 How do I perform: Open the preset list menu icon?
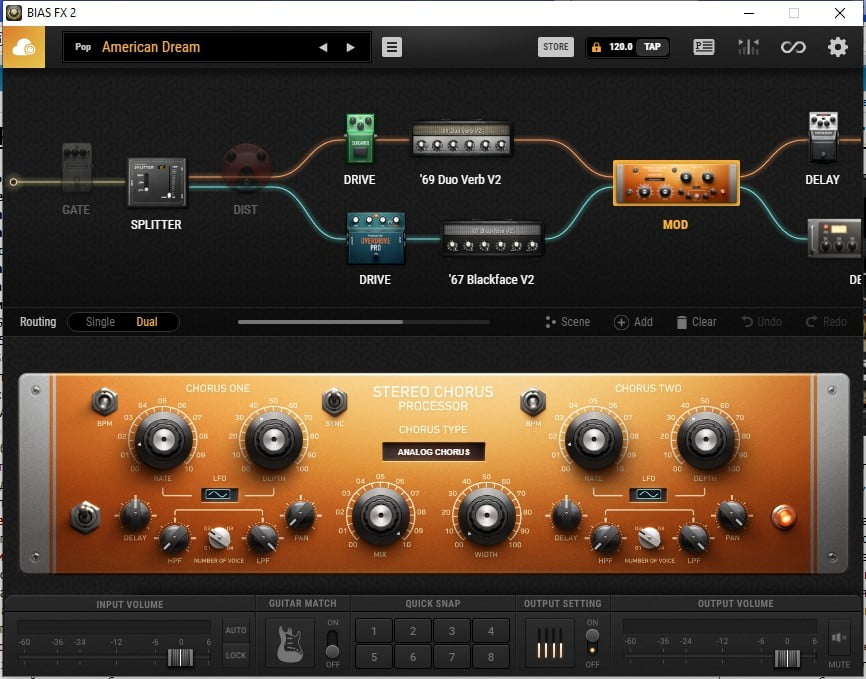pyautogui.click(x=392, y=48)
